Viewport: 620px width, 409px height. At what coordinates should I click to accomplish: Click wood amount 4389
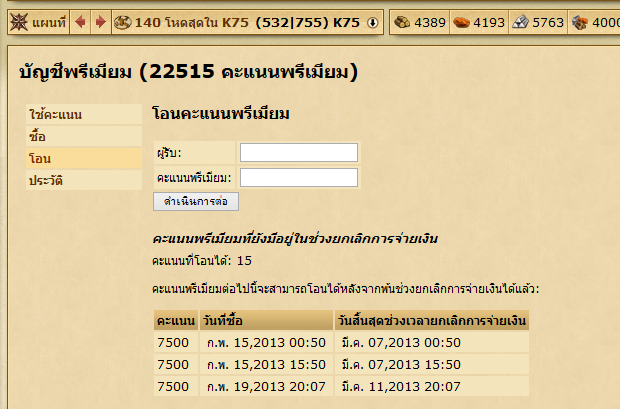tap(430, 23)
